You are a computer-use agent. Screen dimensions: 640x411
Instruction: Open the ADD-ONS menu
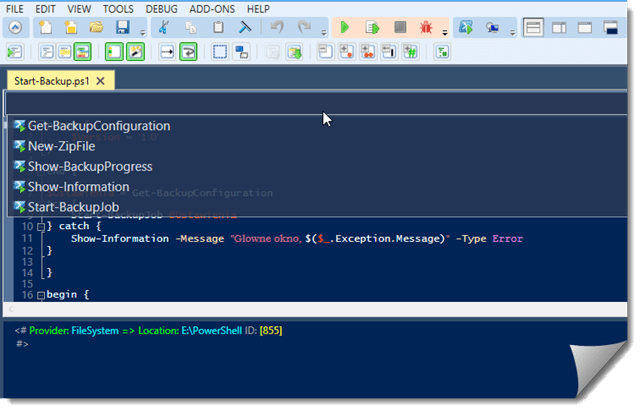pyautogui.click(x=215, y=8)
